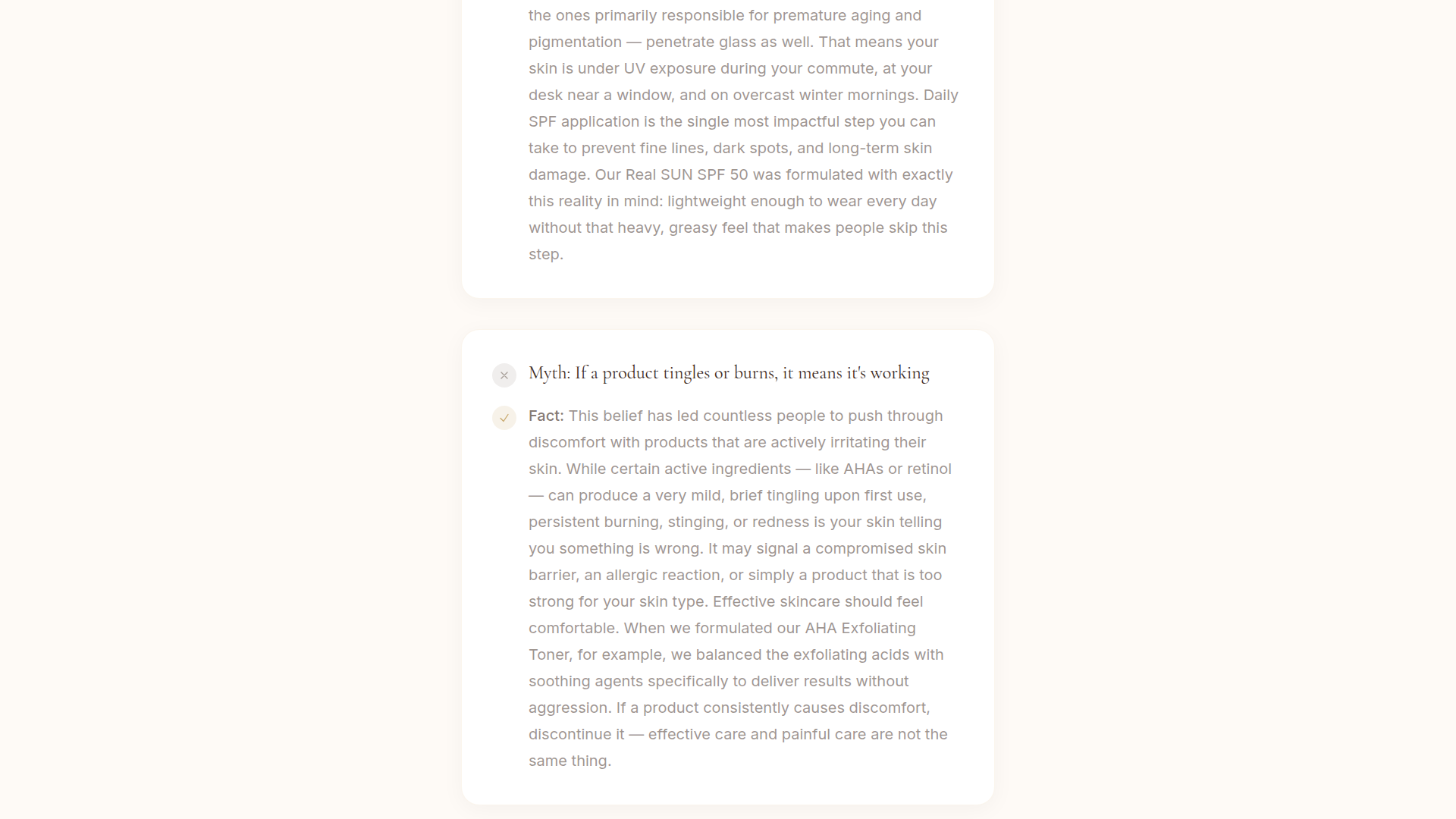Click the check mark icon beside Fact
The image size is (1456, 819).
pyautogui.click(x=504, y=418)
